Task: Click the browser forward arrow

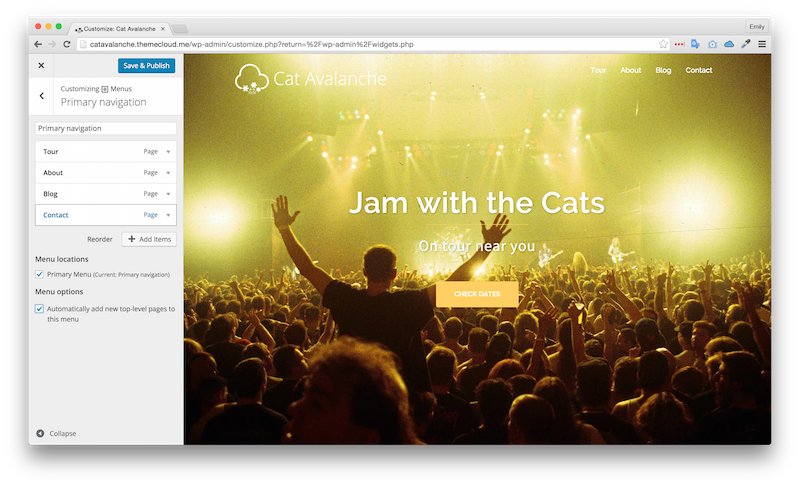Action: 52,44
